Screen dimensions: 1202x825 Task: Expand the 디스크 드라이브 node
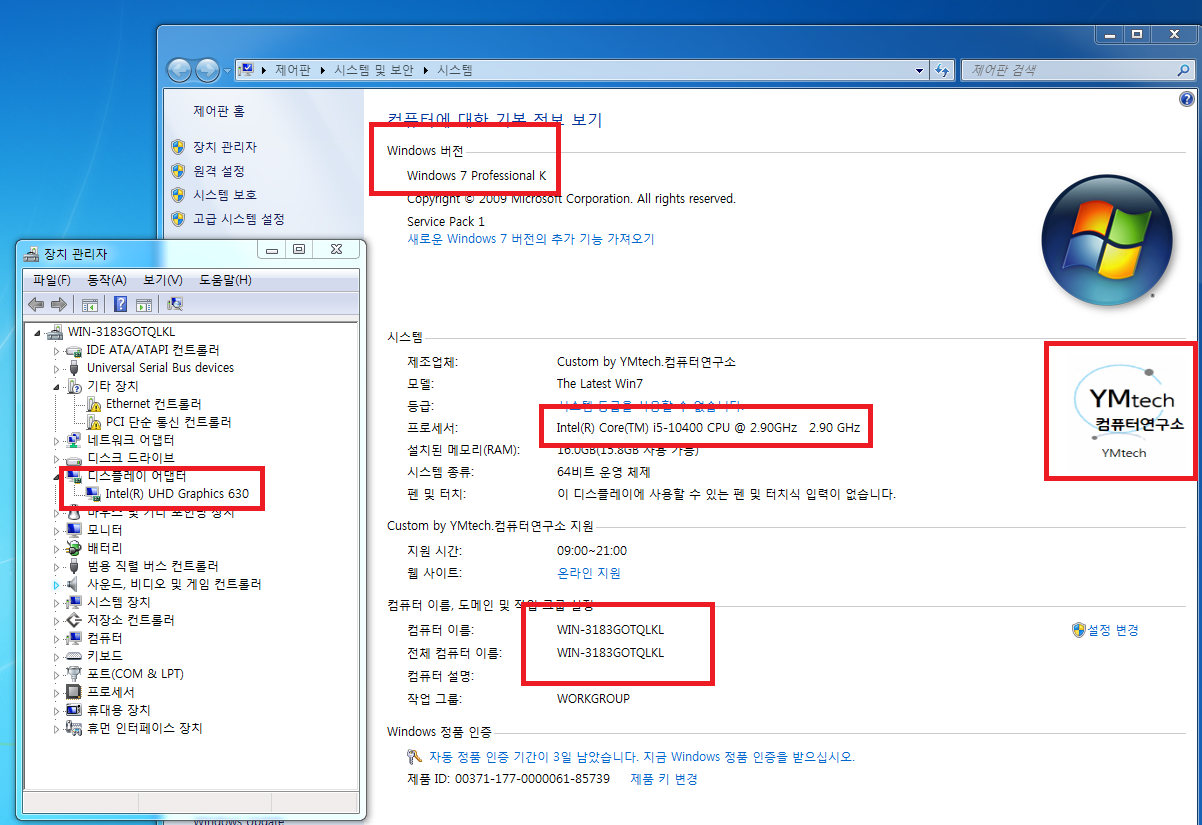coord(57,458)
